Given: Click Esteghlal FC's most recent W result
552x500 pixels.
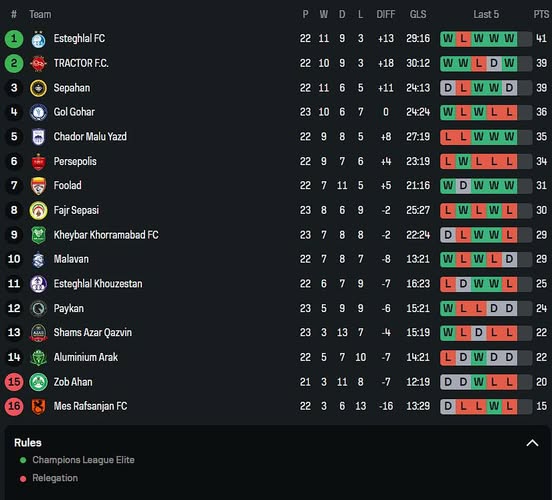Looking at the screenshot, I should pyautogui.click(x=509, y=39).
